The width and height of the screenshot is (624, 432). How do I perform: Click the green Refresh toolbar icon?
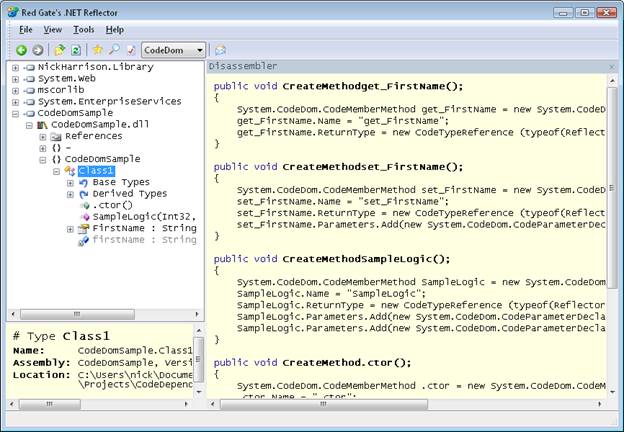tap(76, 50)
